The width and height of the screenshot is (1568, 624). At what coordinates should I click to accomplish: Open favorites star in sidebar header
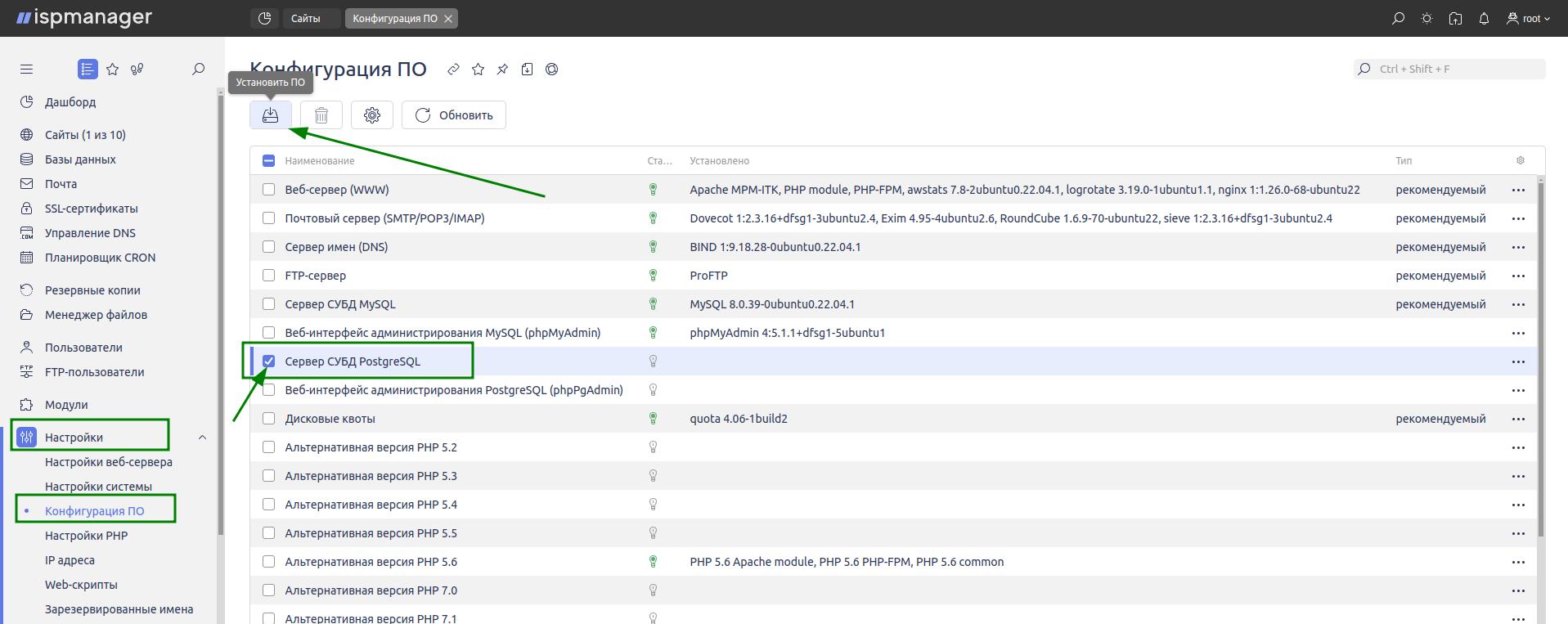[x=113, y=70]
